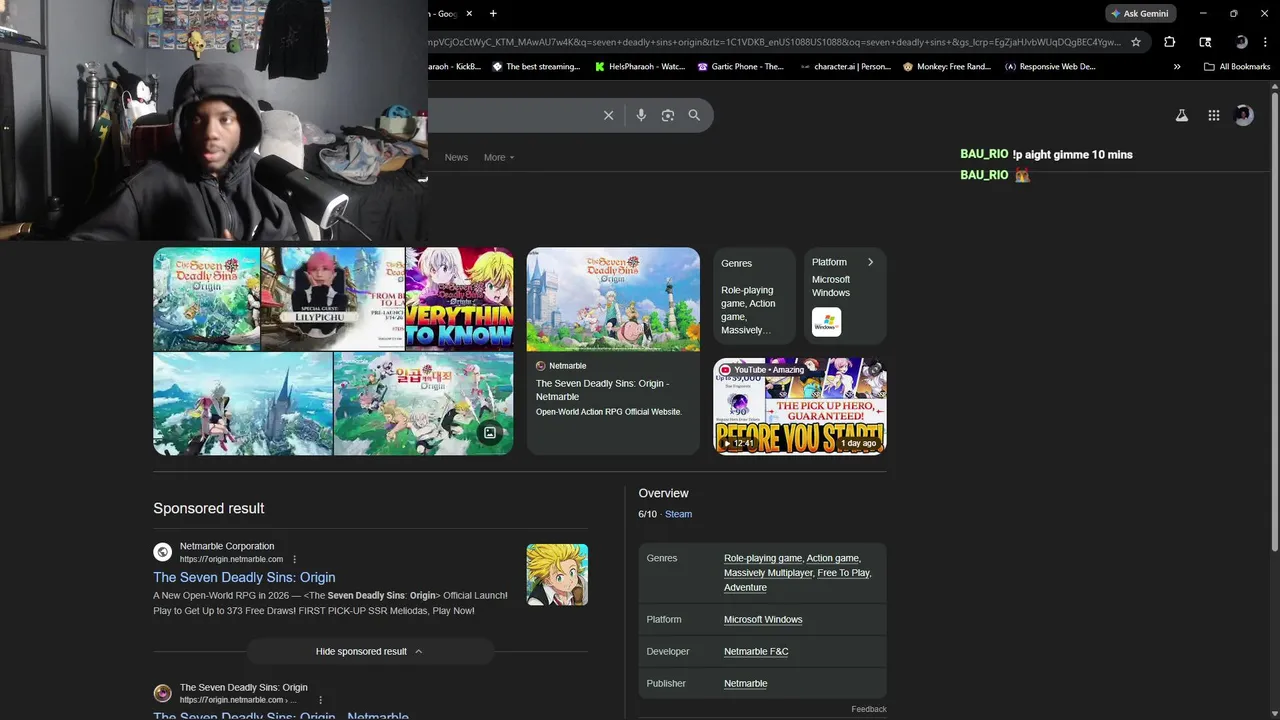Click the Steam rating link
1280x720 pixels.
click(678, 514)
